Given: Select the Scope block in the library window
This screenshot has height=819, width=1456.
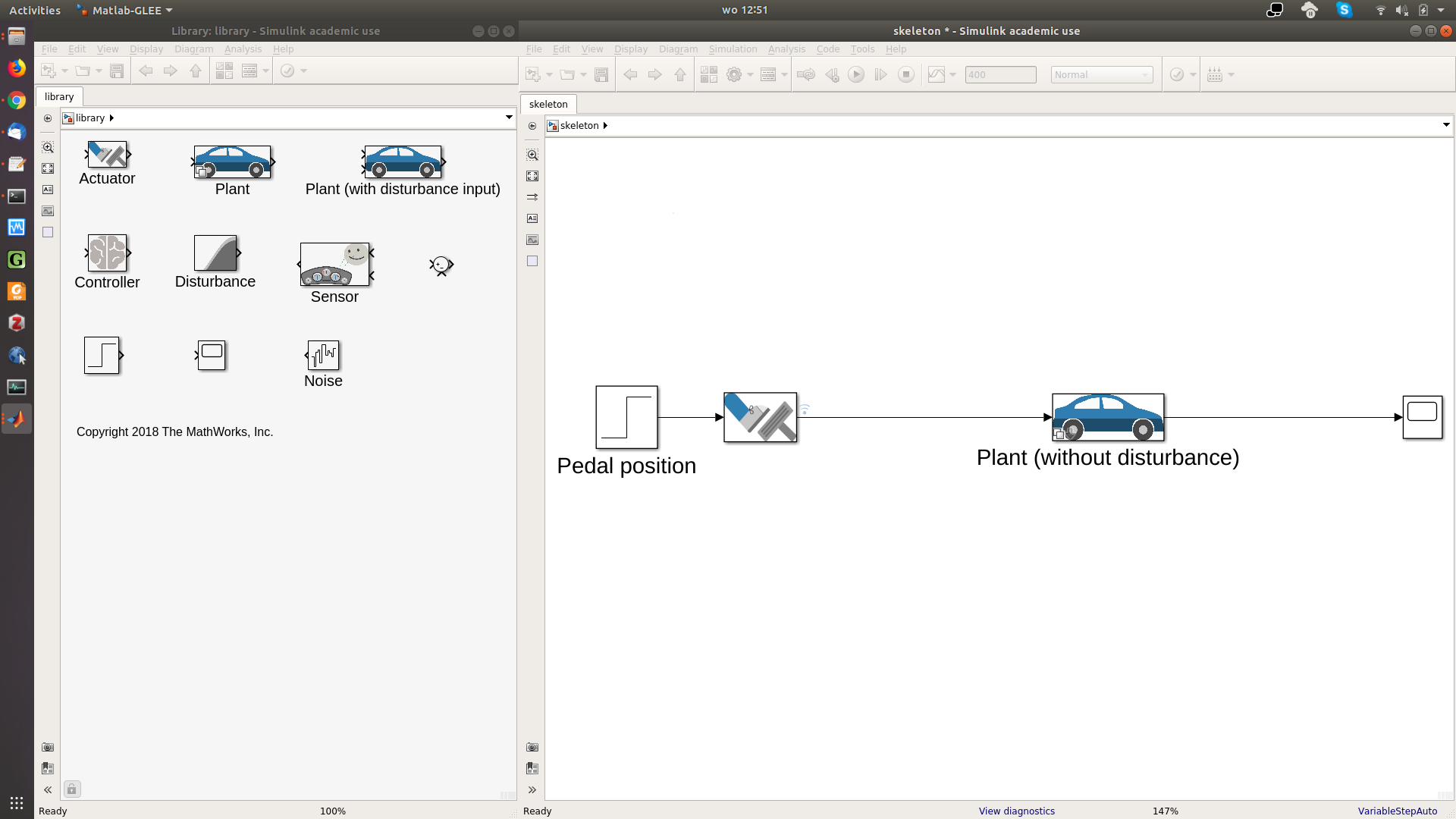Looking at the screenshot, I should (212, 355).
